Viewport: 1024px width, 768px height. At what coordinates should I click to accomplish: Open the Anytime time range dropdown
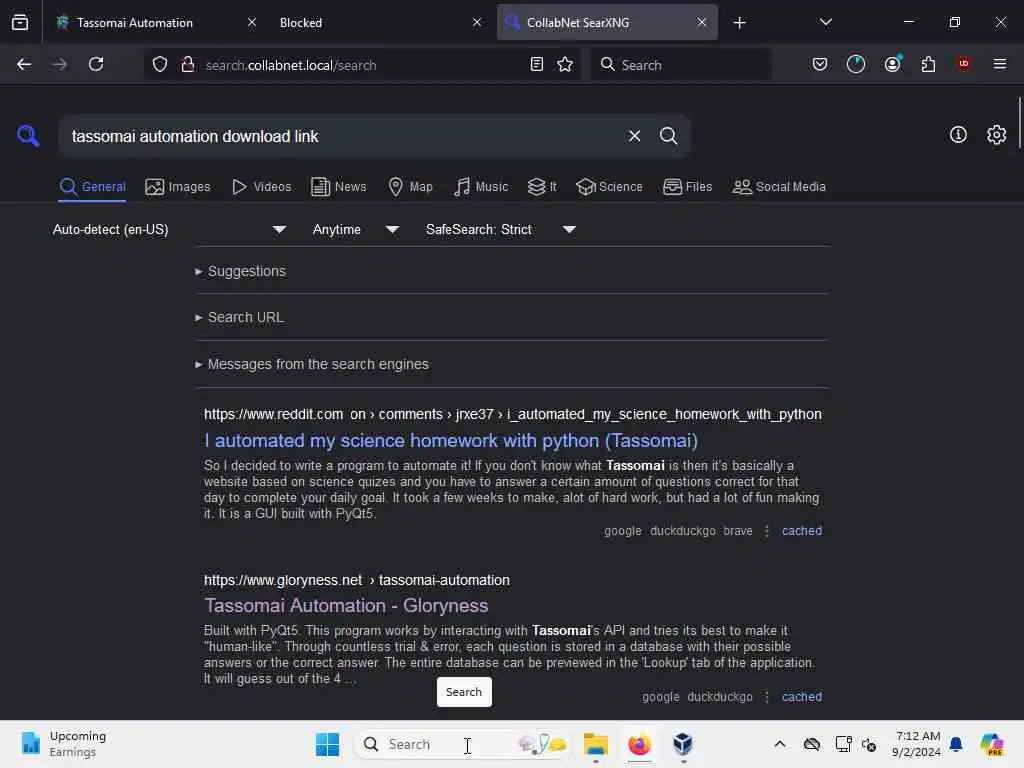pyautogui.click(x=356, y=229)
